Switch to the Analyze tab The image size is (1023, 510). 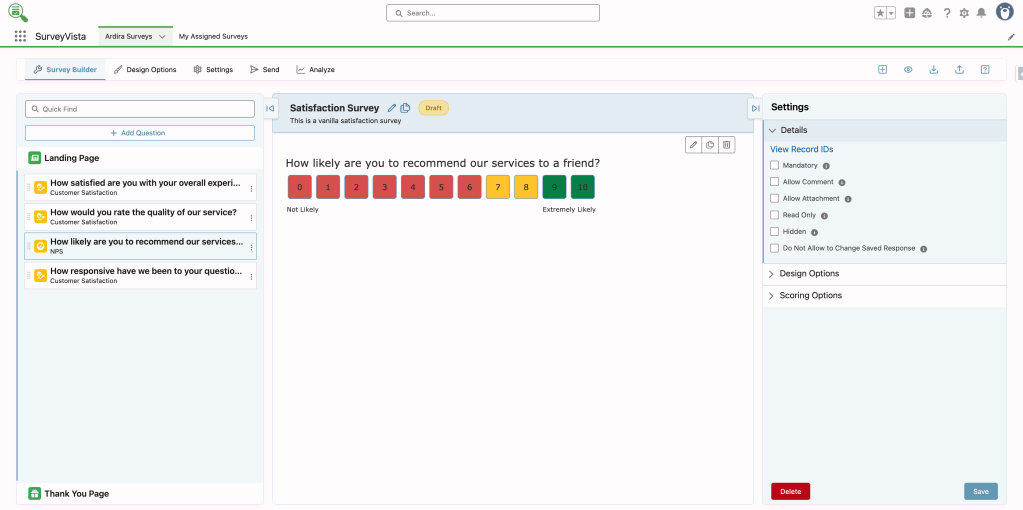pos(315,70)
